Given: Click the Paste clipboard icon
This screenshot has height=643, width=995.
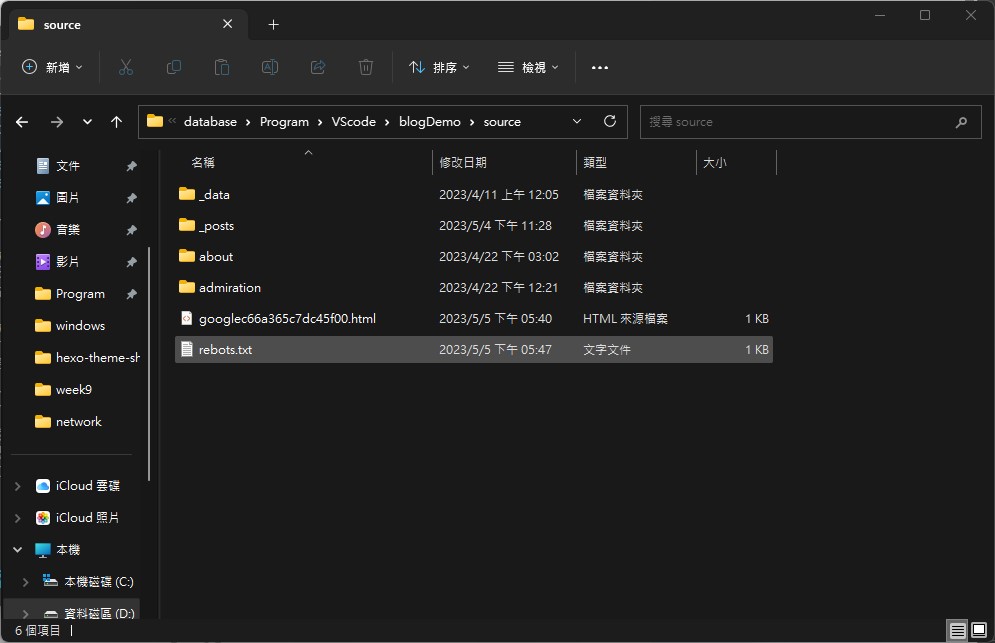Looking at the screenshot, I should point(221,67).
